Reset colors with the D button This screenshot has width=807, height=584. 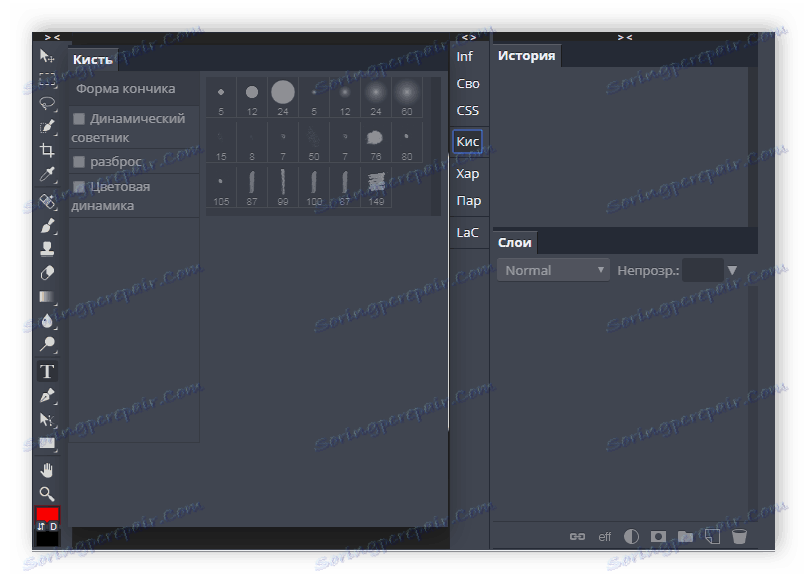(53, 526)
